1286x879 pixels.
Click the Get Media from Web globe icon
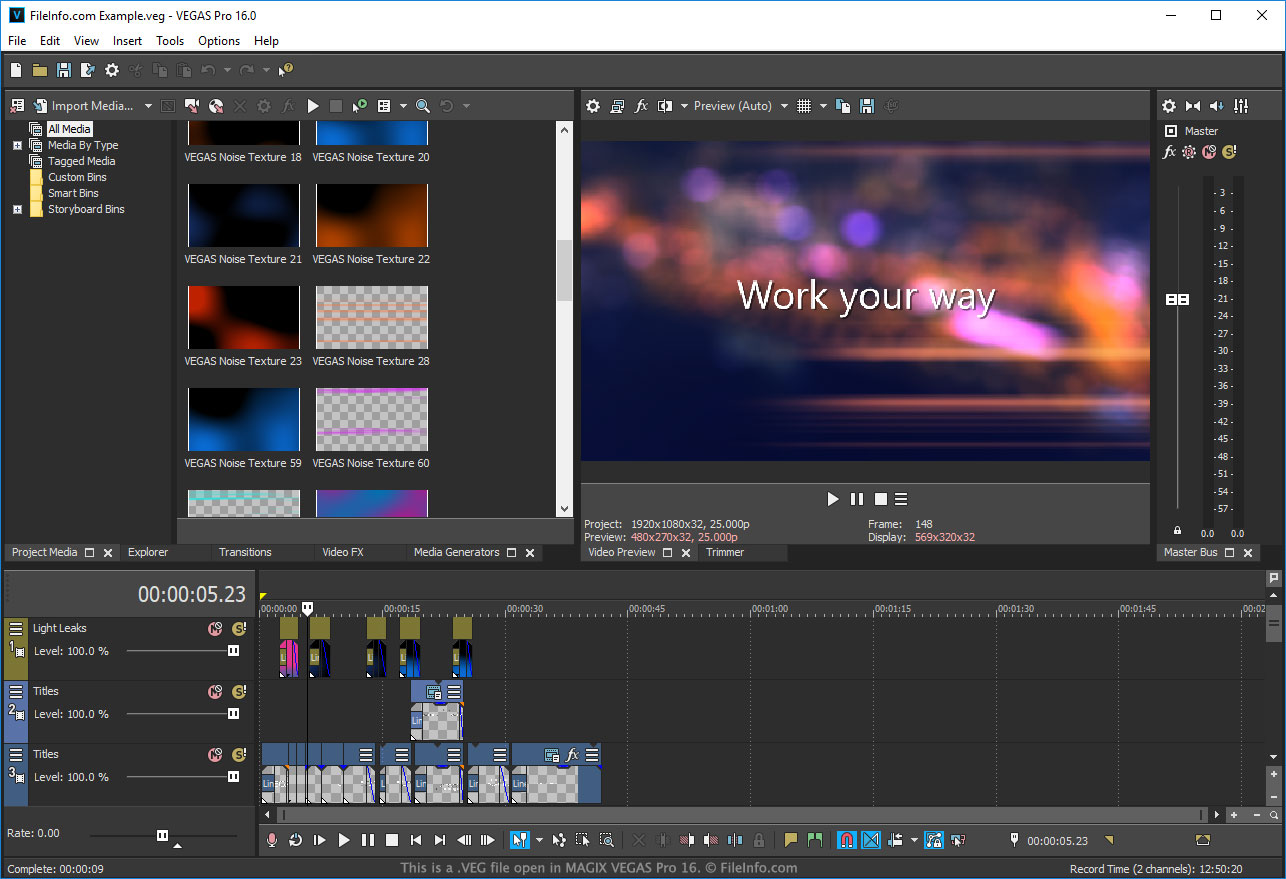coord(216,106)
